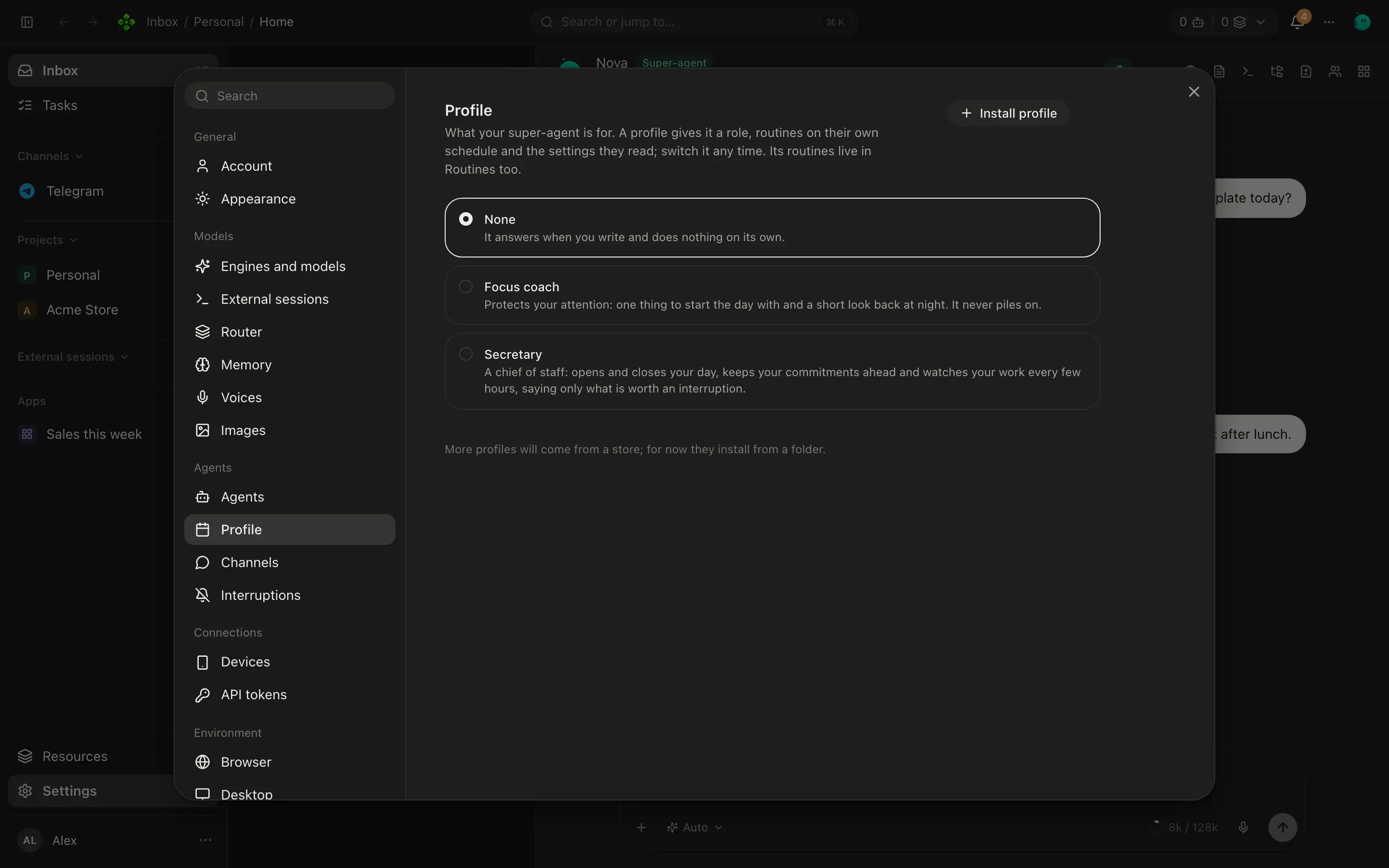Close the settings dialog
Viewport: 1389px width, 868px height.
(1194, 92)
